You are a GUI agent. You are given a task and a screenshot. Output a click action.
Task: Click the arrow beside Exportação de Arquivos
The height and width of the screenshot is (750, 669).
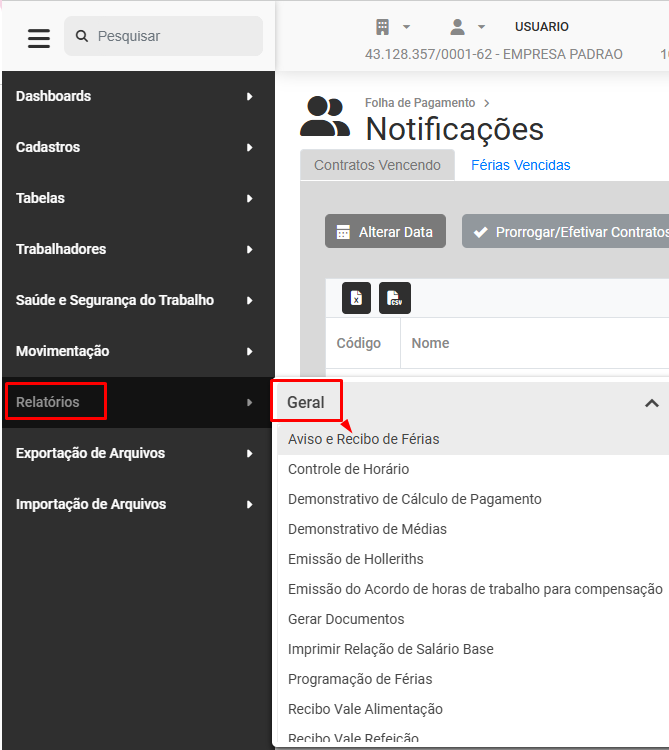pos(249,453)
